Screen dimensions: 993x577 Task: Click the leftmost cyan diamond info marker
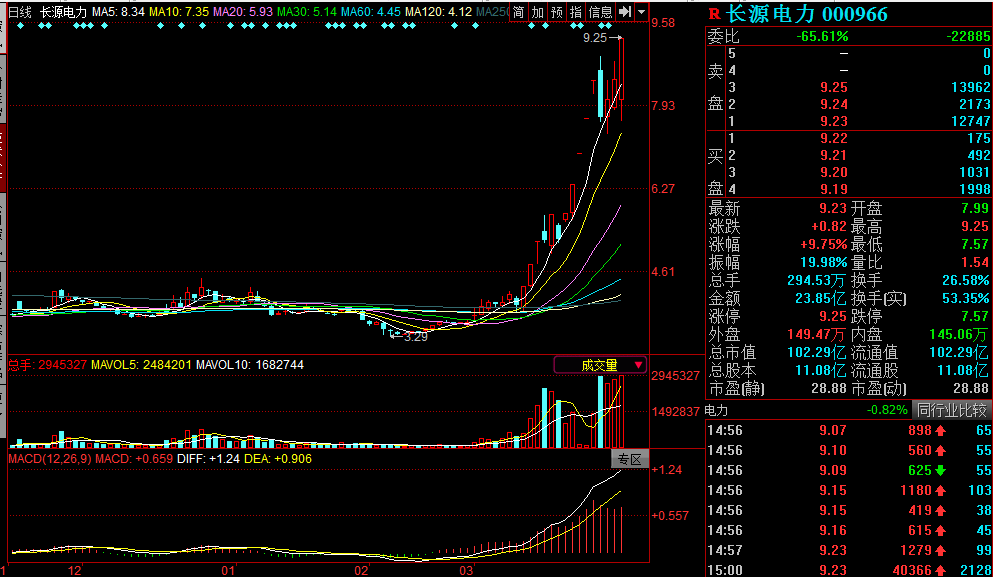point(20,26)
